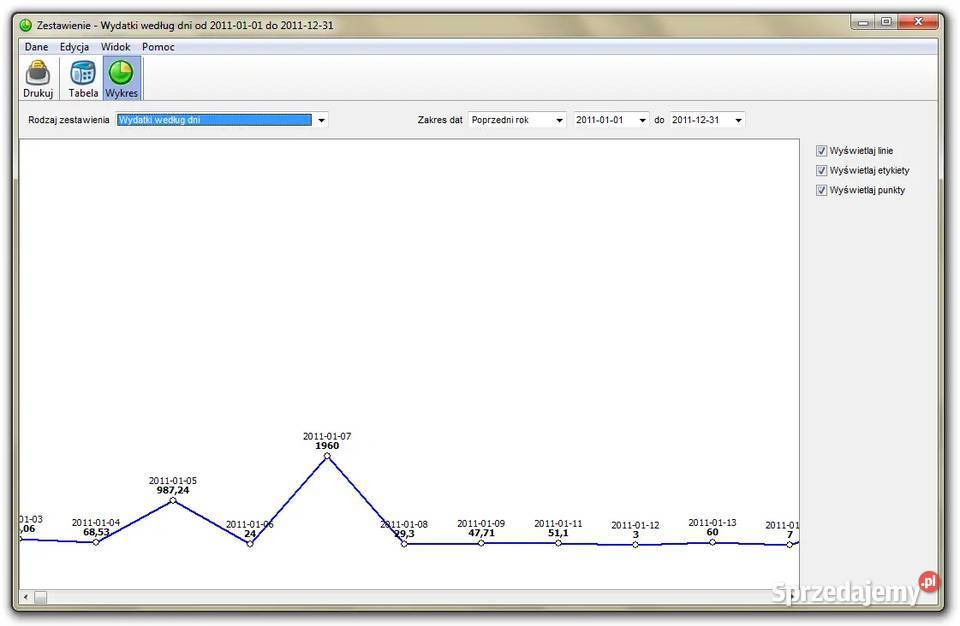Click the horizontal scrollbar thumb under the chart
This screenshot has width=960, height=626.
(41, 597)
